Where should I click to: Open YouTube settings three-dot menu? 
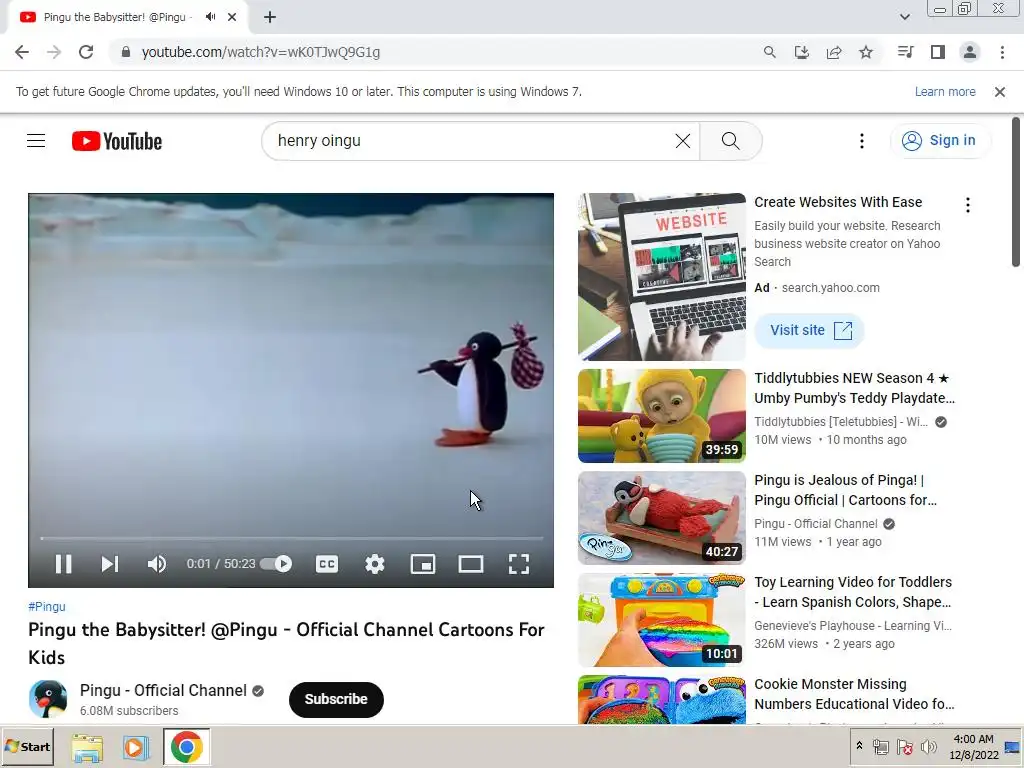pyautogui.click(x=862, y=140)
